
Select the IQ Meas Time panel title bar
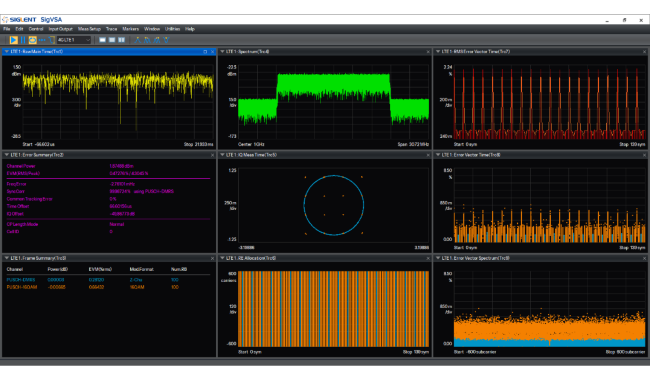(325, 155)
